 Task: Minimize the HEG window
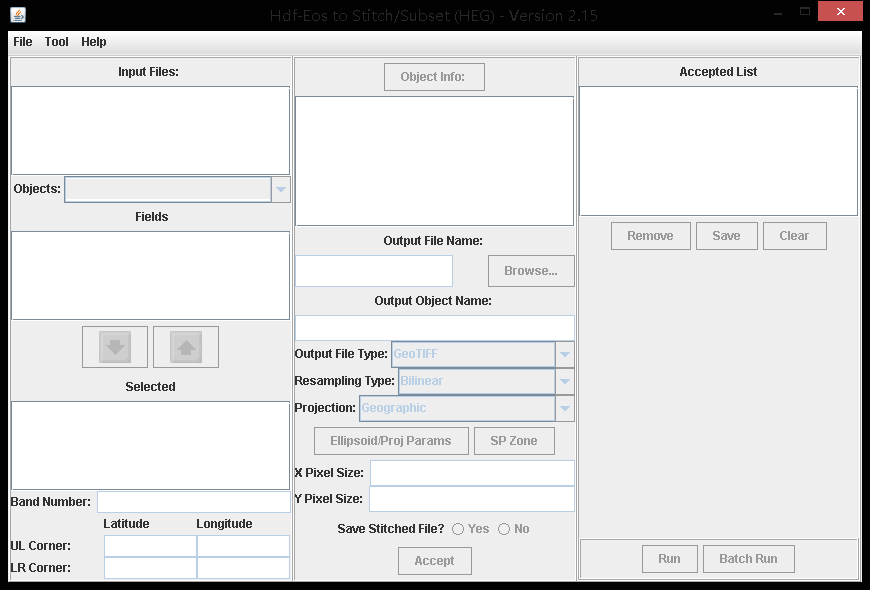coord(778,11)
